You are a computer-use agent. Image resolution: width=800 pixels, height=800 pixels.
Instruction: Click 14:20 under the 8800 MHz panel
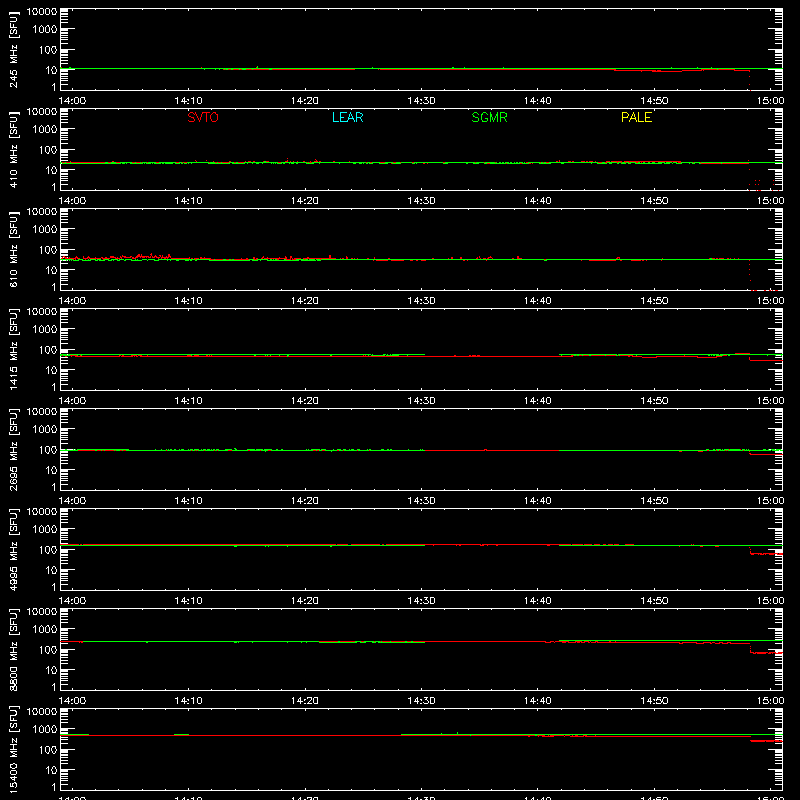point(305,701)
